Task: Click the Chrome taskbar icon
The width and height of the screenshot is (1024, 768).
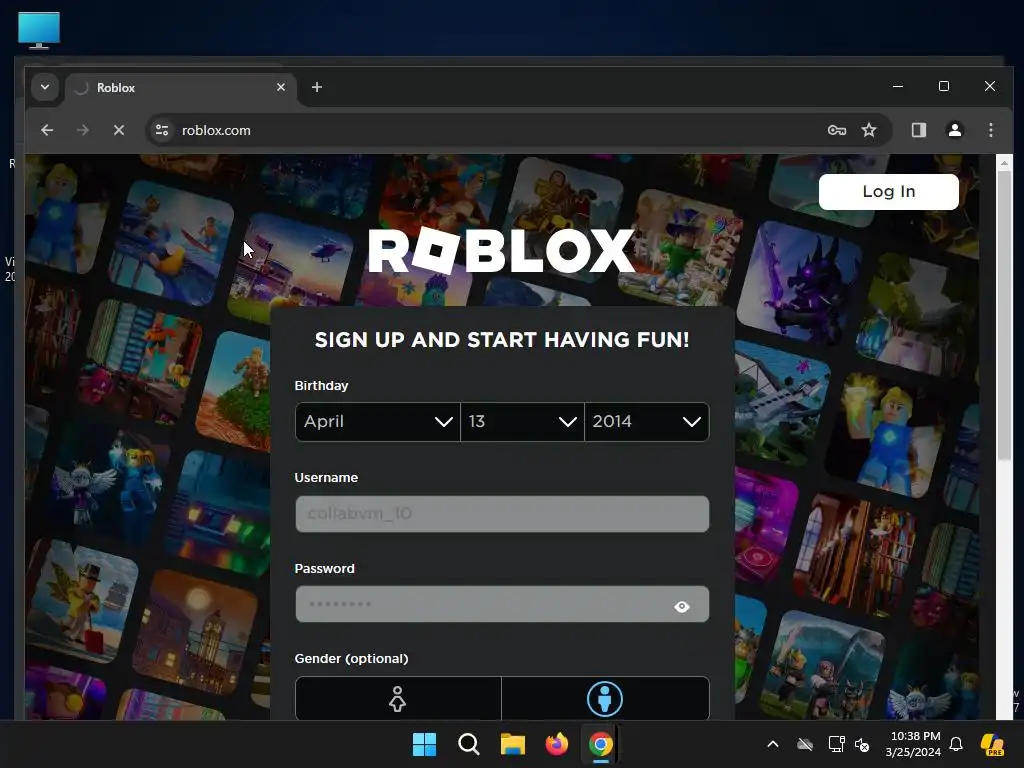Action: coord(601,744)
